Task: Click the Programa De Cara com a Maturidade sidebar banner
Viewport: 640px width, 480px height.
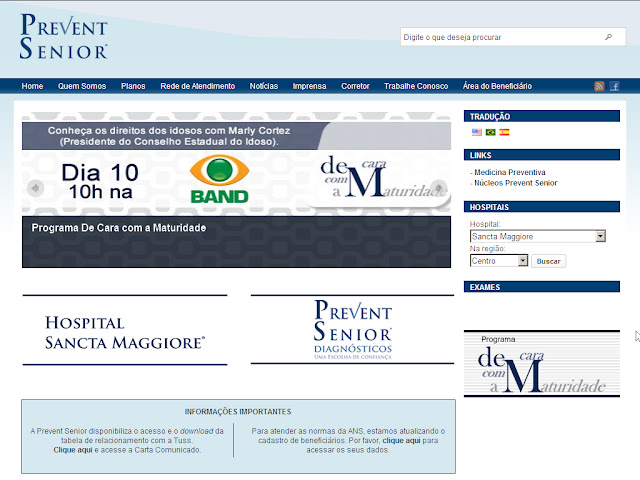Action: (x=542, y=363)
